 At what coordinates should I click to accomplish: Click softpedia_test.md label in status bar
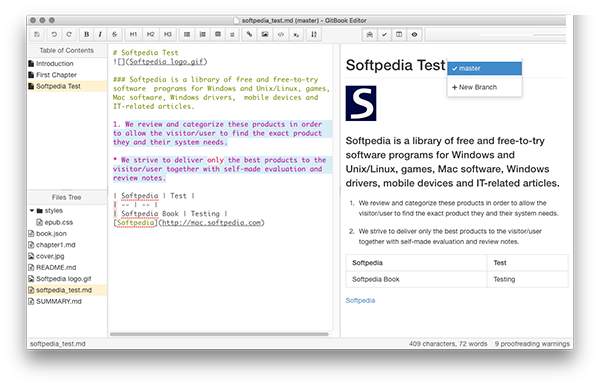point(57,344)
